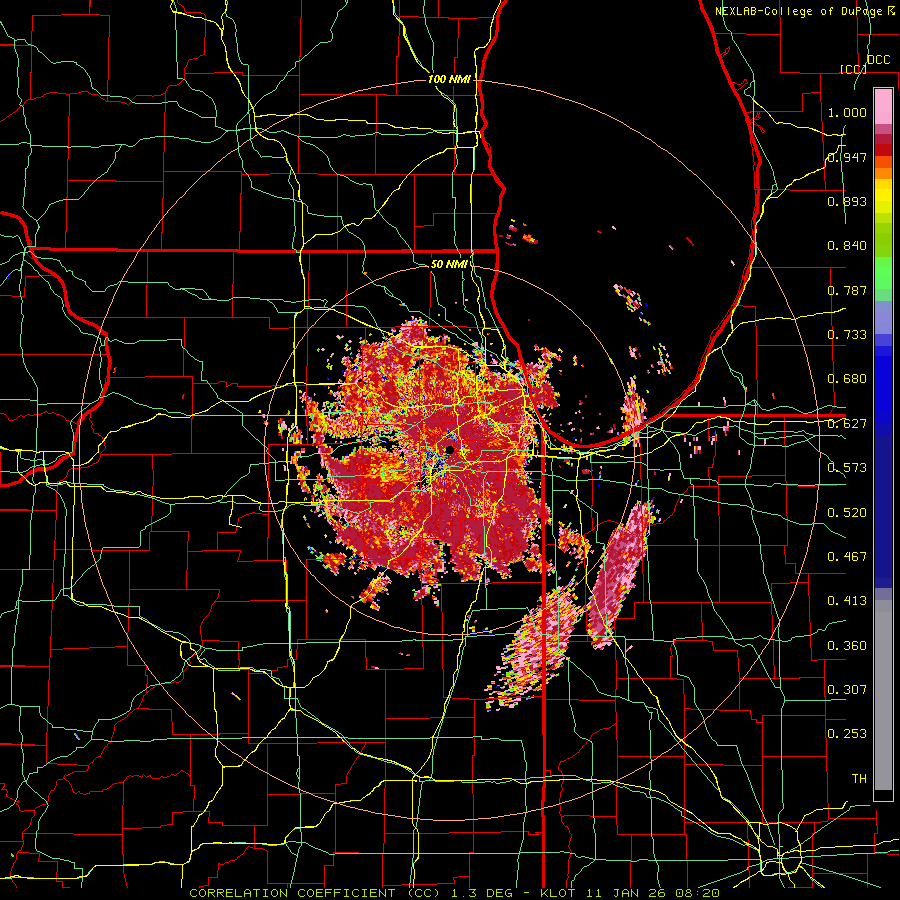Select the 0.947 scale value
Screen dimensions: 900x900
847,157
